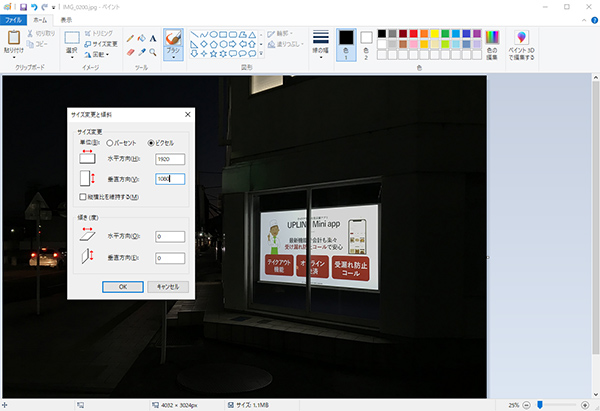Choose the diagonal line shape

pos(194,34)
